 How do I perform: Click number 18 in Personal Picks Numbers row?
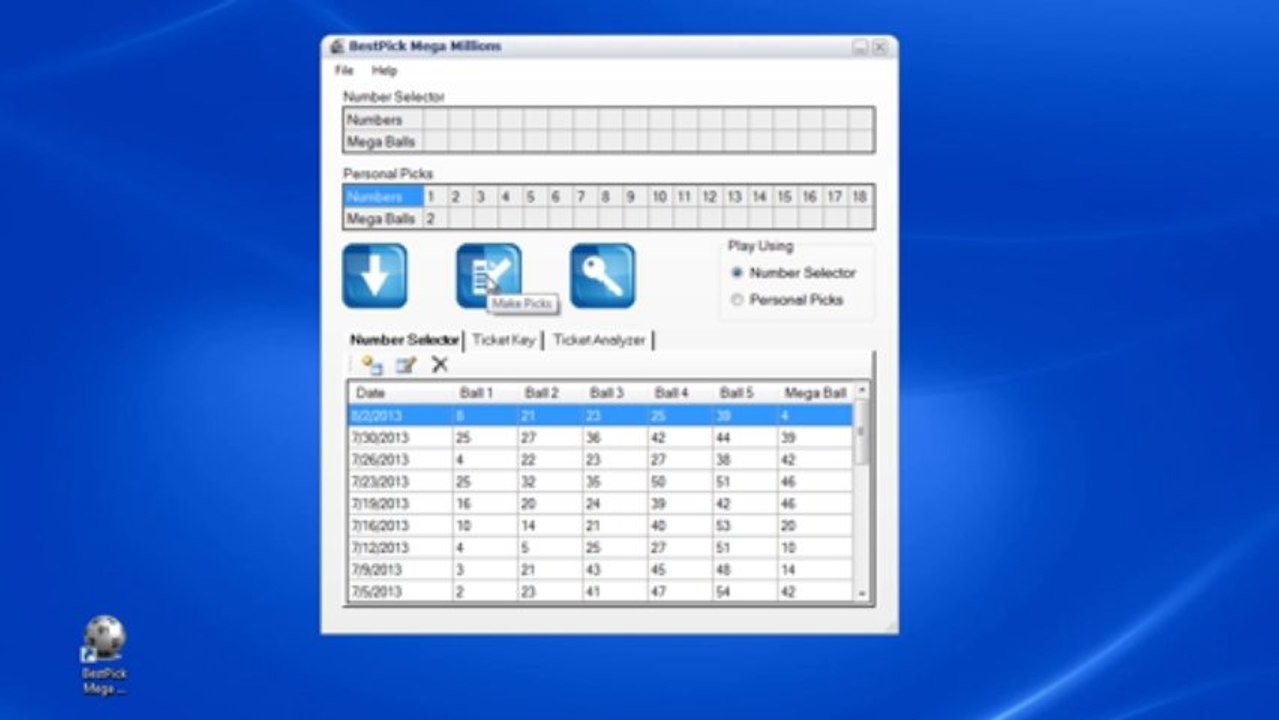click(x=860, y=197)
